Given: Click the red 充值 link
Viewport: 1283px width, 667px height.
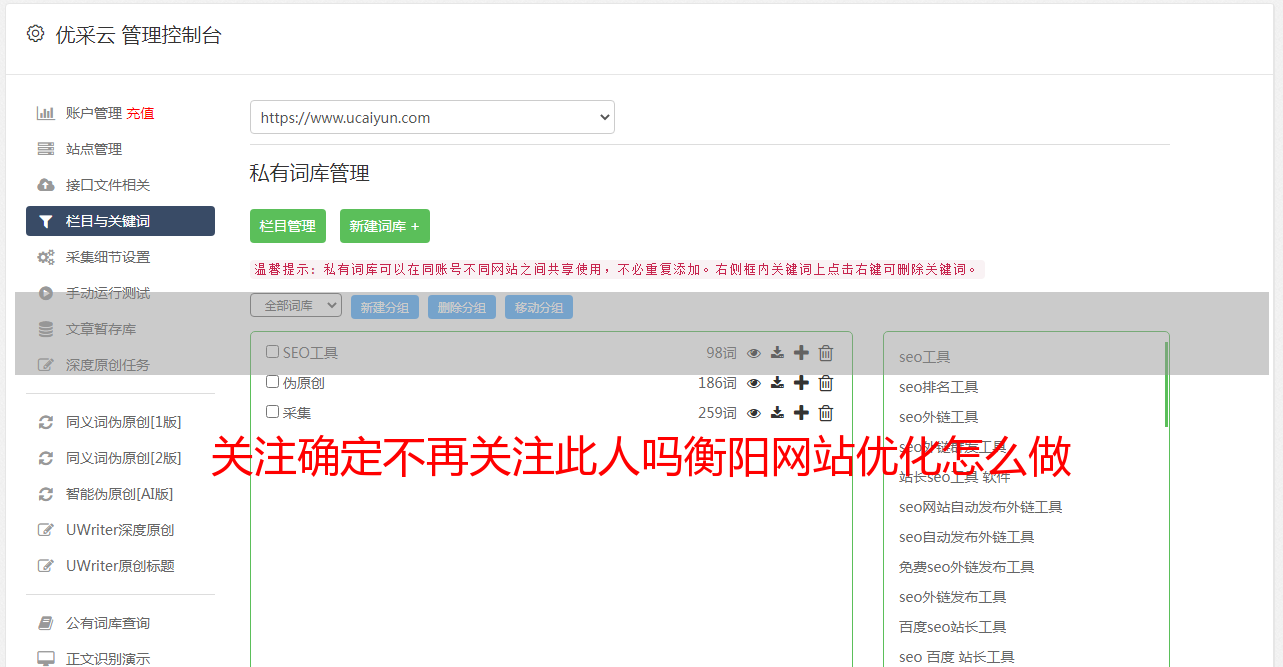Looking at the screenshot, I should click(140, 113).
